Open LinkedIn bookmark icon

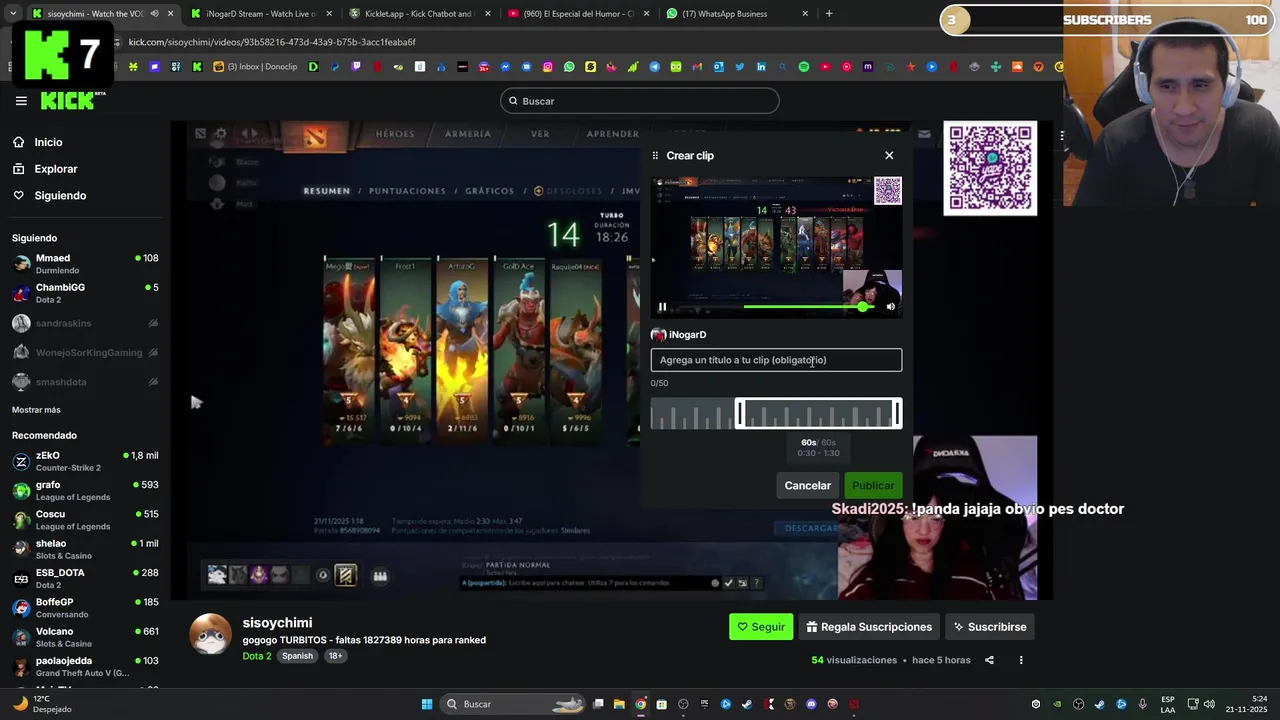[761, 67]
